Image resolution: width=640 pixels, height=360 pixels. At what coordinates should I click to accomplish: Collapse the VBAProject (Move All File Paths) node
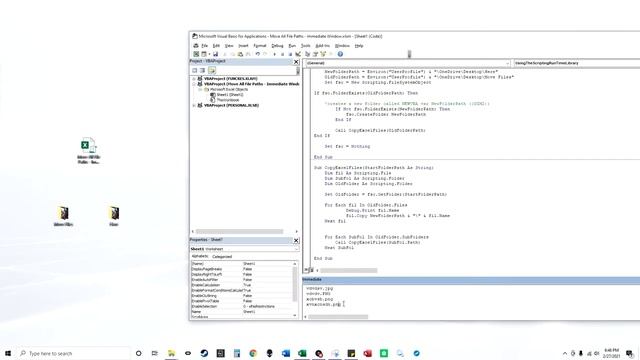[194, 84]
